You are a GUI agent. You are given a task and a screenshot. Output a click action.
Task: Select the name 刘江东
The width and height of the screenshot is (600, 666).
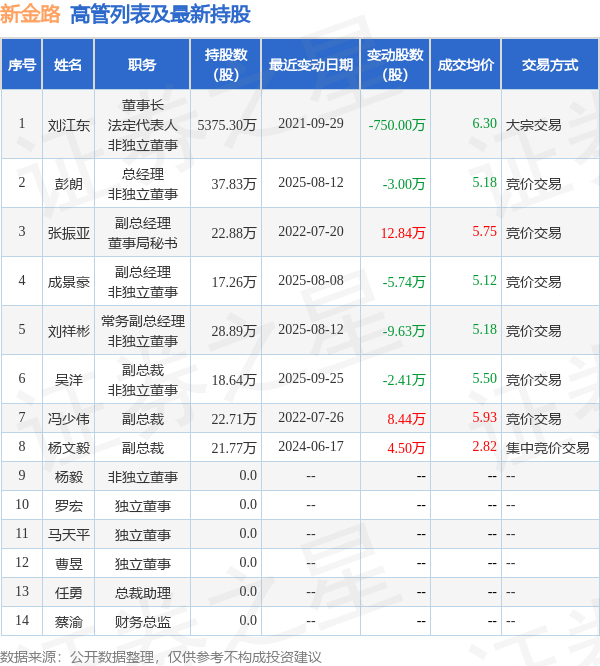click(68, 125)
